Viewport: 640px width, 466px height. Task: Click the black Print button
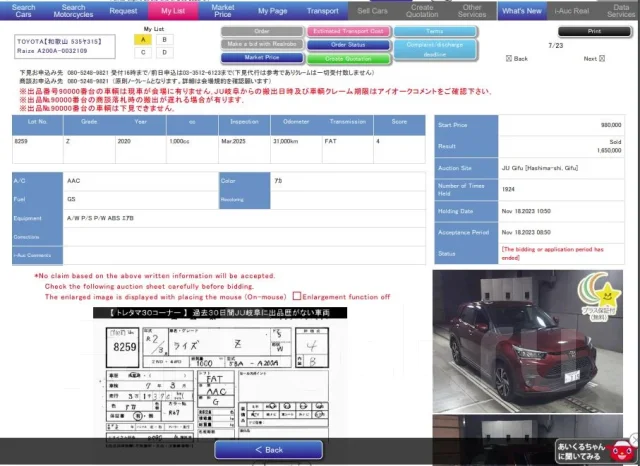pyautogui.click(x=594, y=31)
